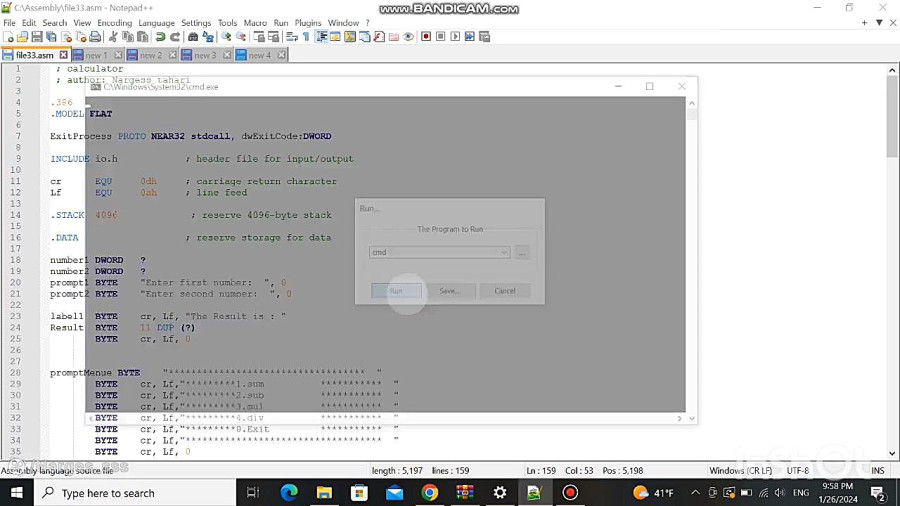The width and height of the screenshot is (900, 506).
Task: Open Google Chrome from the taskbar
Action: click(429, 493)
